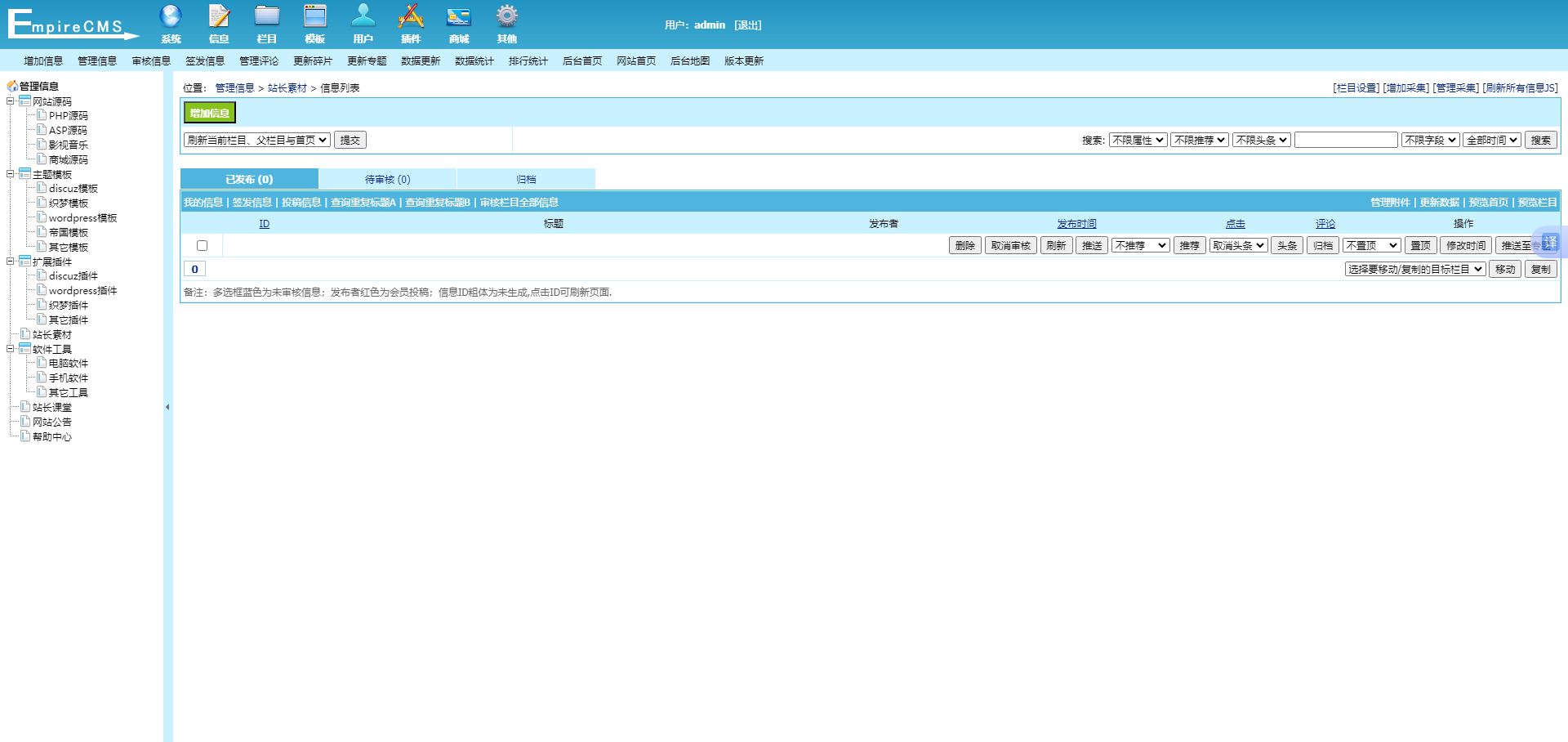Click the search keyword input field
The image size is (1568, 742).
(x=1345, y=141)
